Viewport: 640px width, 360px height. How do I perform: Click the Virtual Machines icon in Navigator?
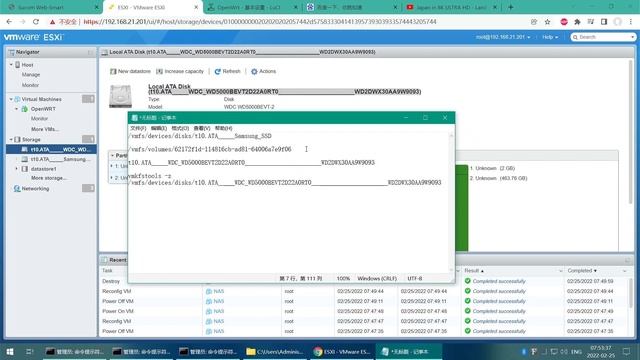click(18, 99)
